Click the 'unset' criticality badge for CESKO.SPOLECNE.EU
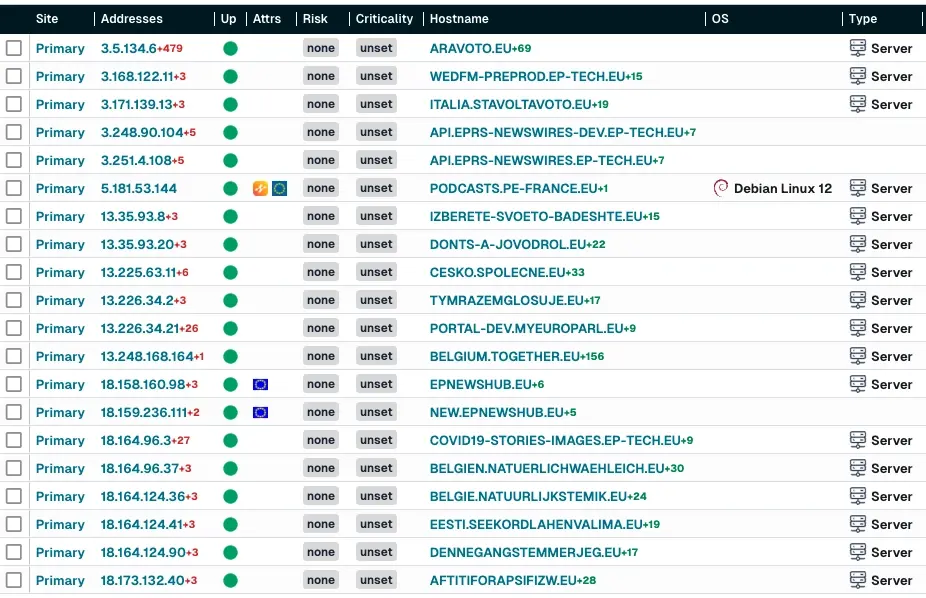This screenshot has height=598, width=926. click(x=376, y=272)
